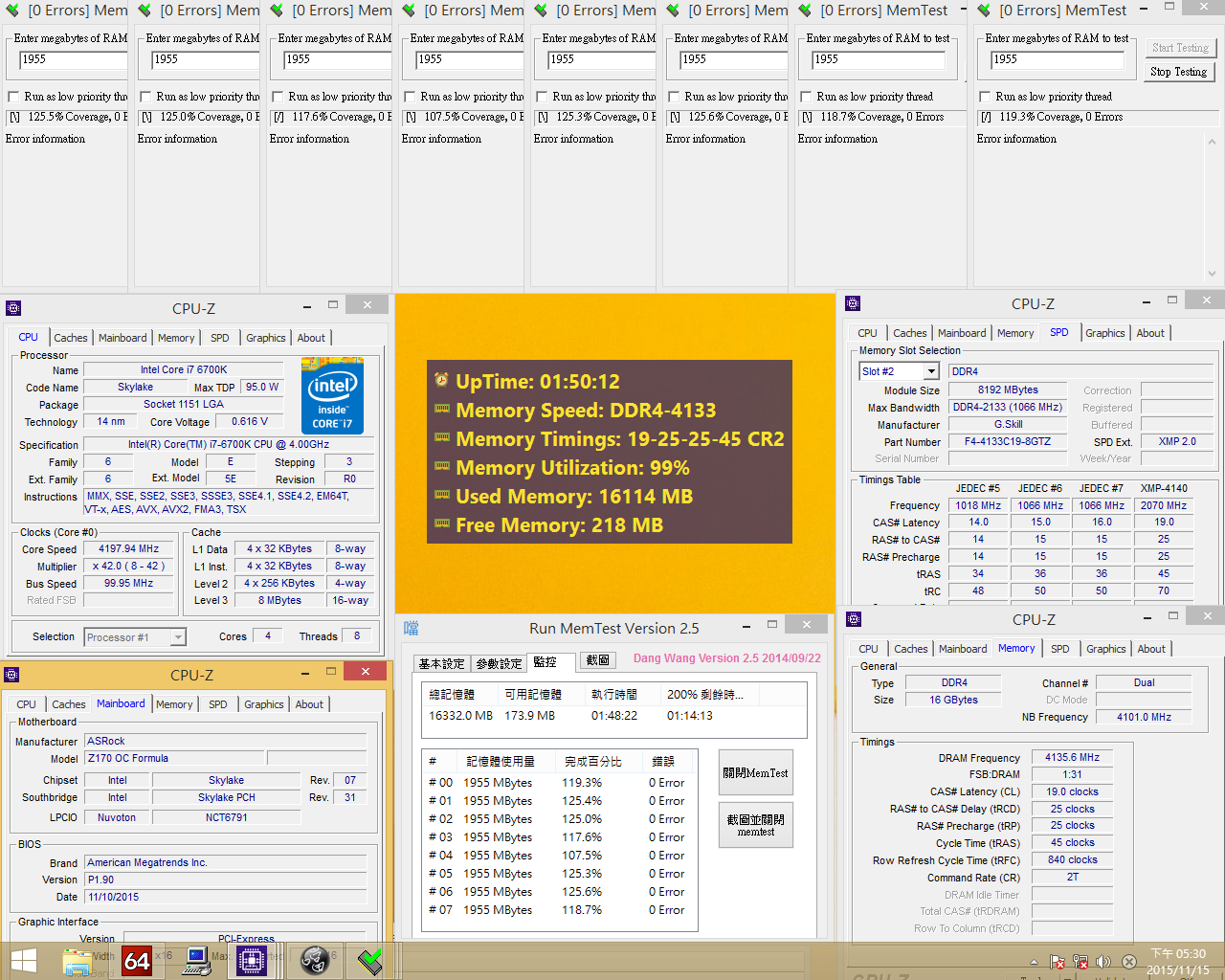The width and height of the screenshot is (1225, 980).
Task: Open the Windows Start button
Action: [x=23, y=960]
